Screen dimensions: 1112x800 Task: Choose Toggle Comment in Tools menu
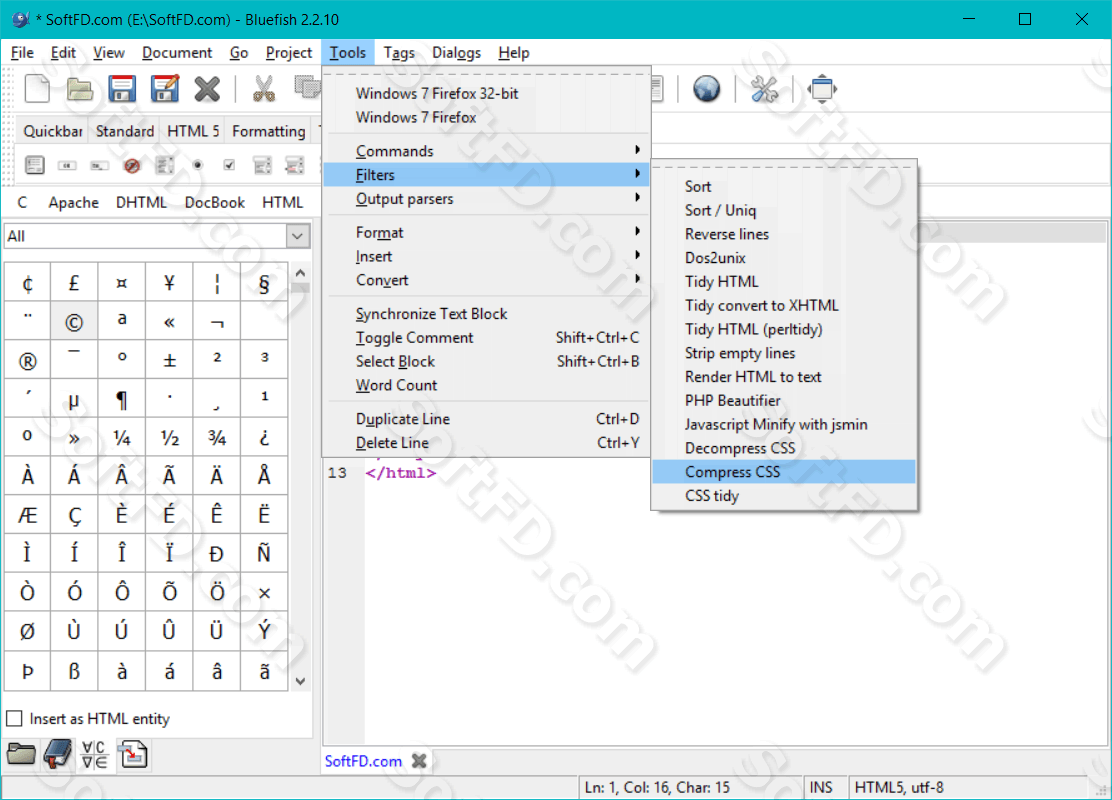click(486, 338)
